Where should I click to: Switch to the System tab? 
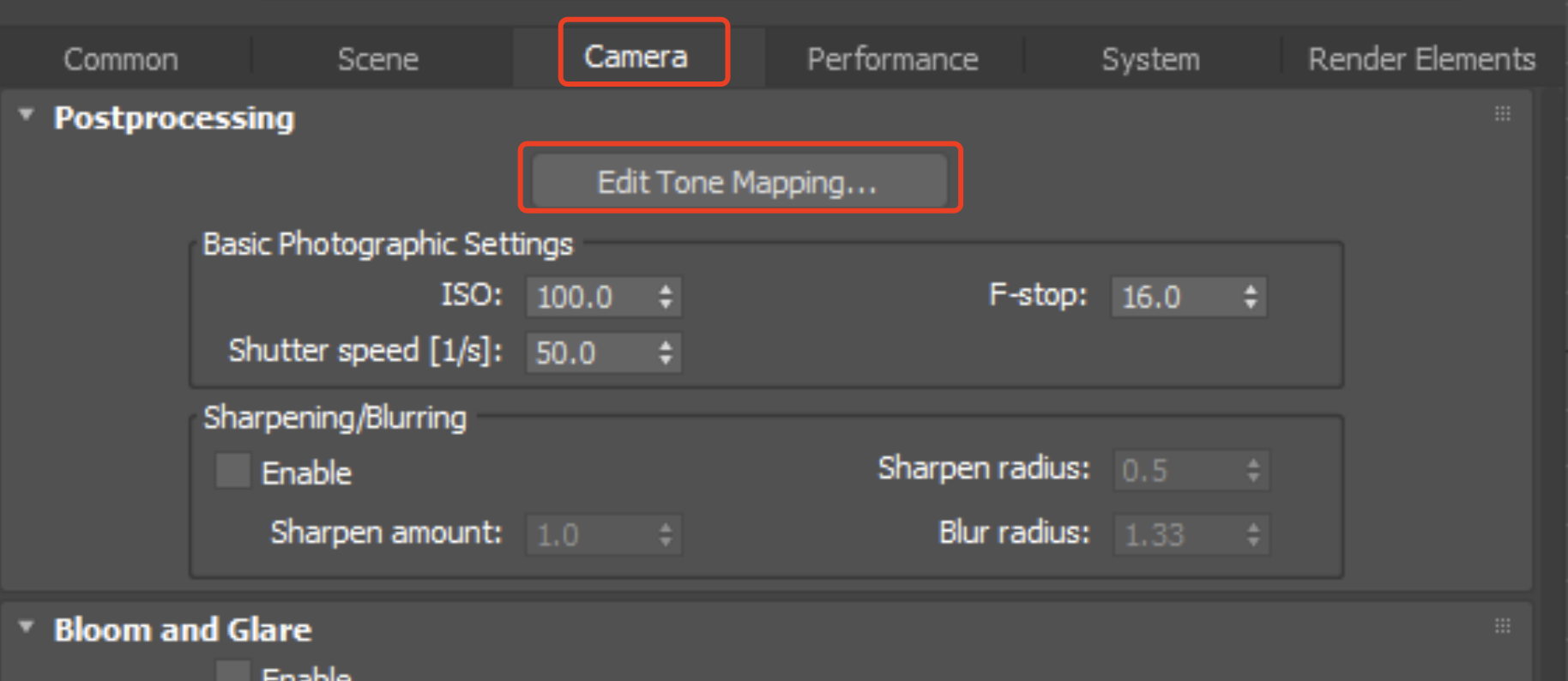click(1150, 59)
